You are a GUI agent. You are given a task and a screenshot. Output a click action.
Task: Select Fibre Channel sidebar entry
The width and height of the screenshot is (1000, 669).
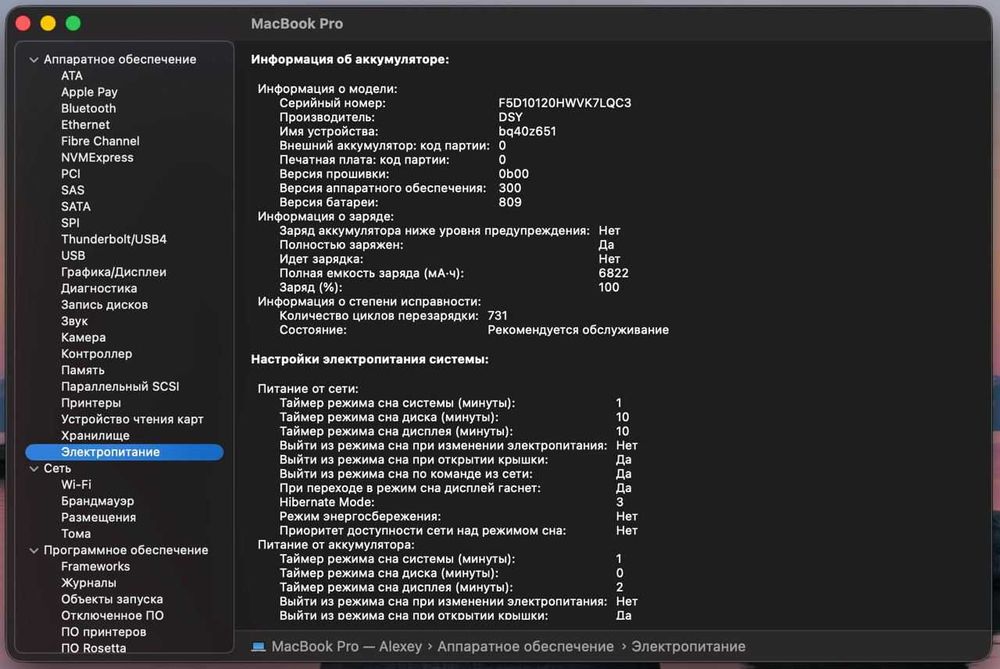pos(100,141)
